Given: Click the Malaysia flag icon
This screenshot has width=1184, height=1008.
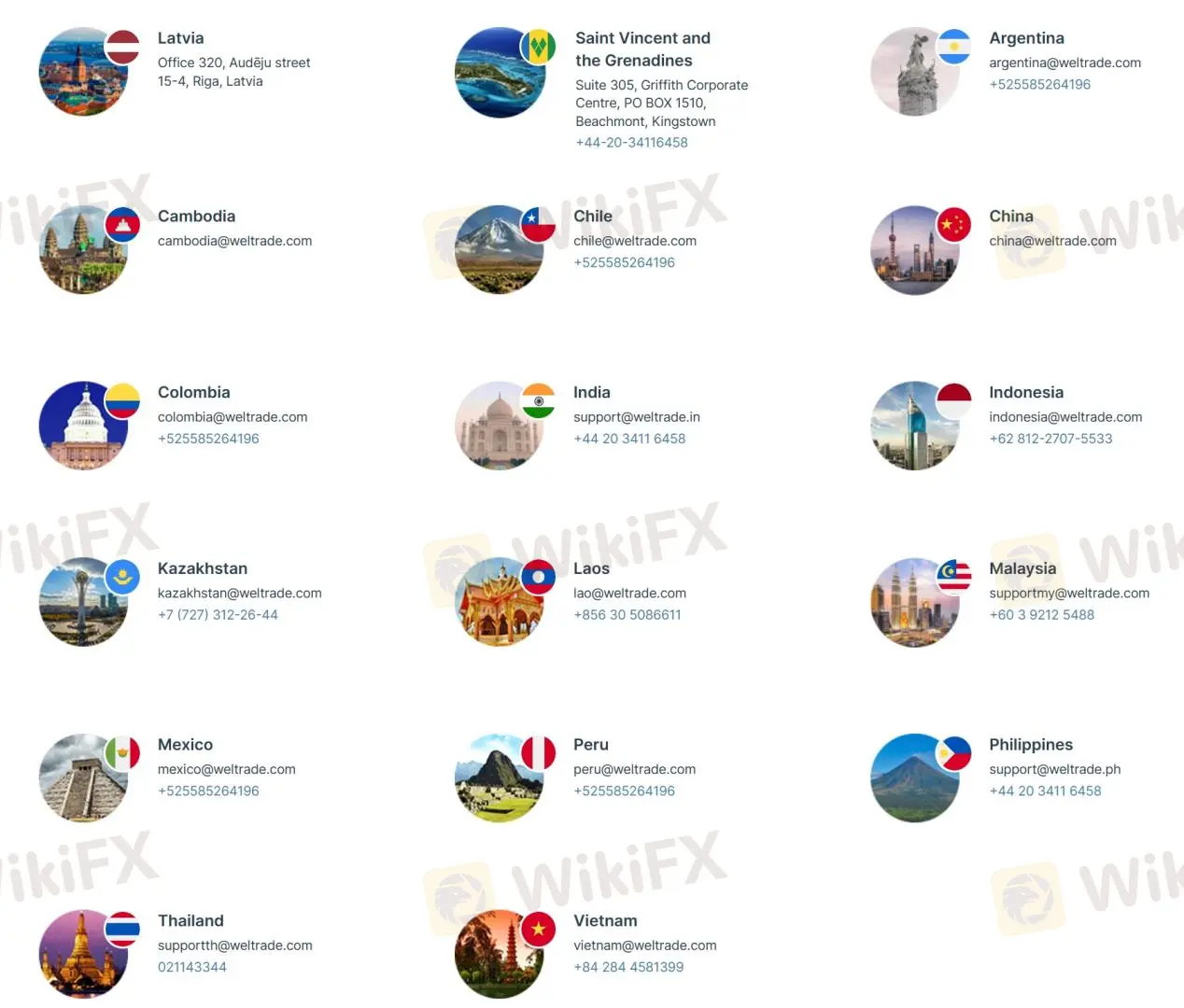Looking at the screenshot, I should [953, 577].
